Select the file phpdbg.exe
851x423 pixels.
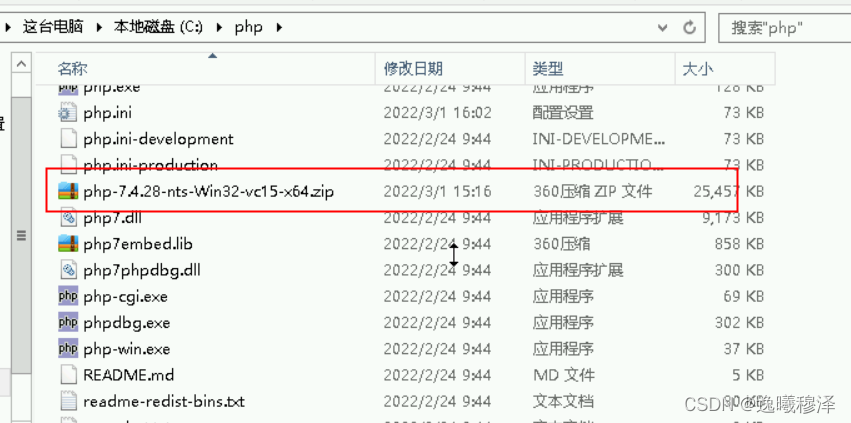tap(126, 323)
